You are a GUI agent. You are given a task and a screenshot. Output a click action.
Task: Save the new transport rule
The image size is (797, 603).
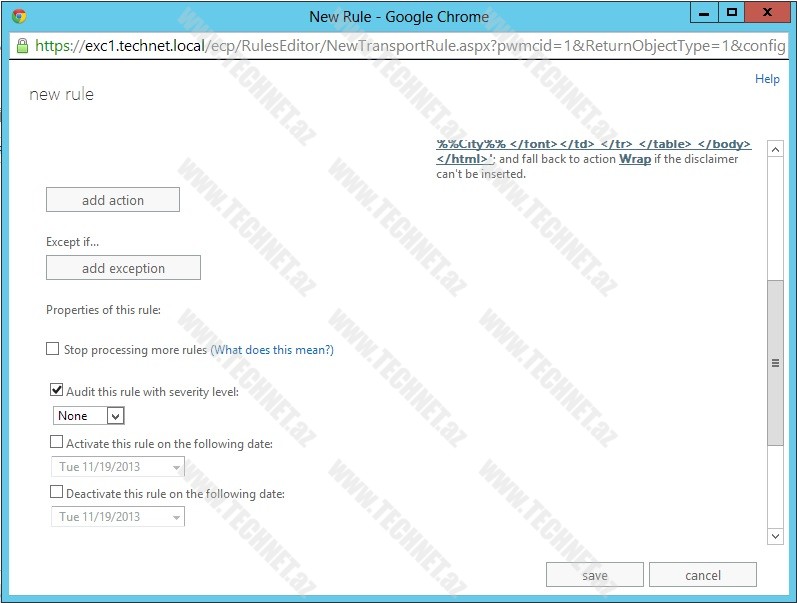(x=594, y=575)
